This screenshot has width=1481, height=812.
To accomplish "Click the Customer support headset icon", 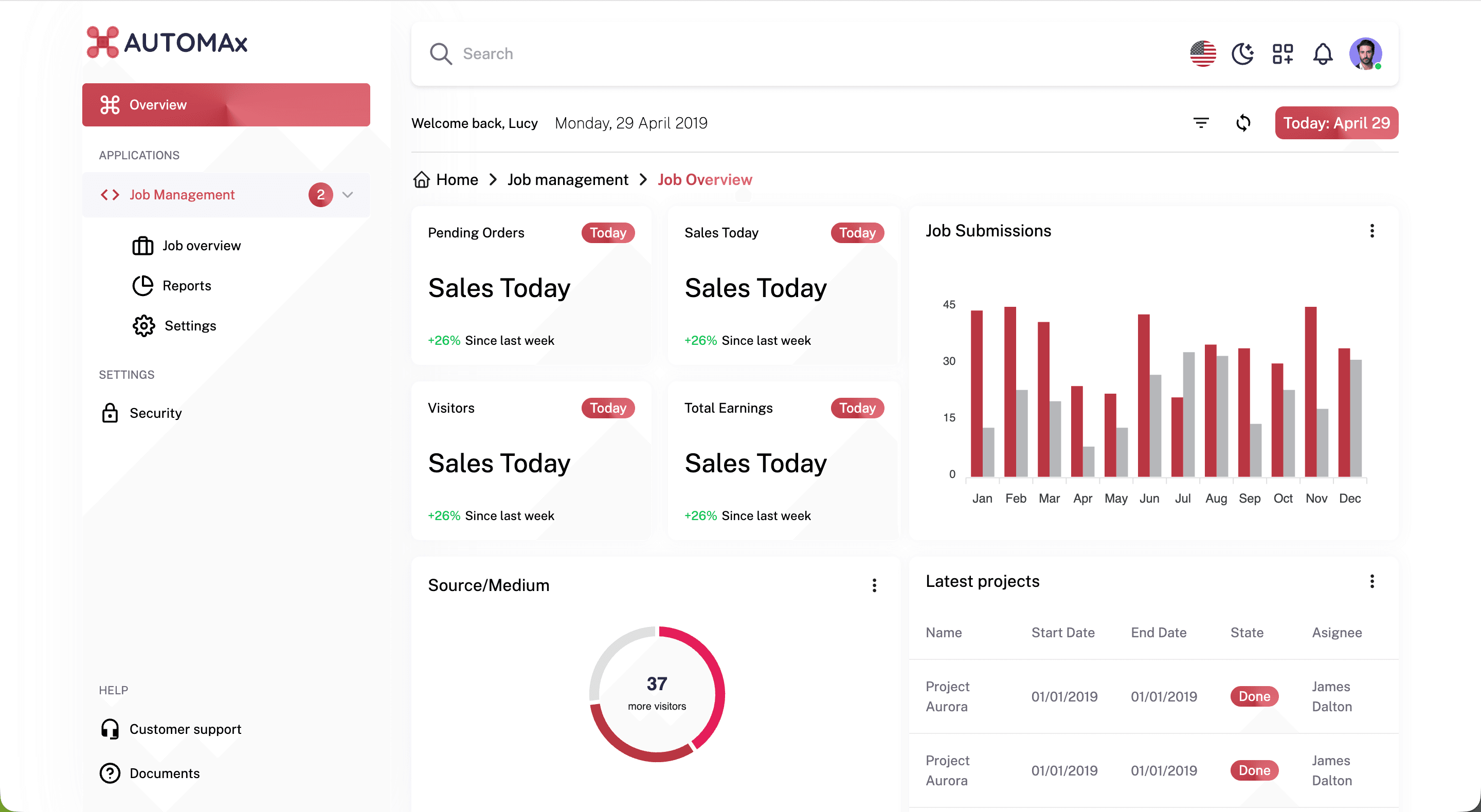I will click(x=110, y=729).
